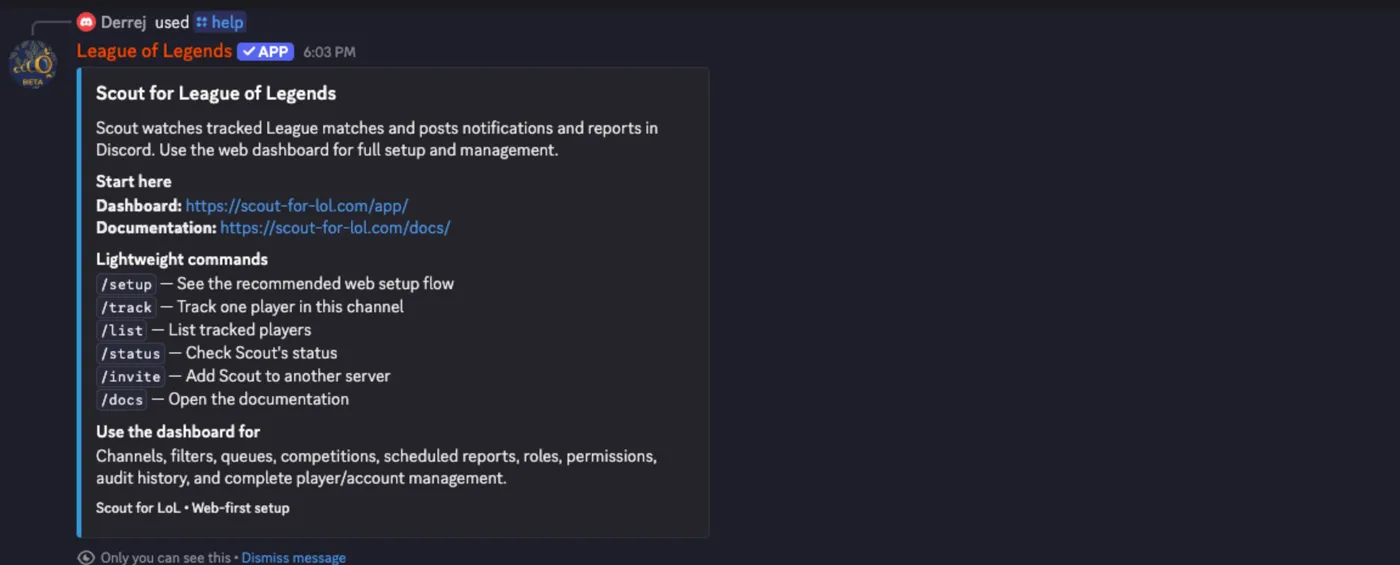Click the verified APP badge

point(265,52)
